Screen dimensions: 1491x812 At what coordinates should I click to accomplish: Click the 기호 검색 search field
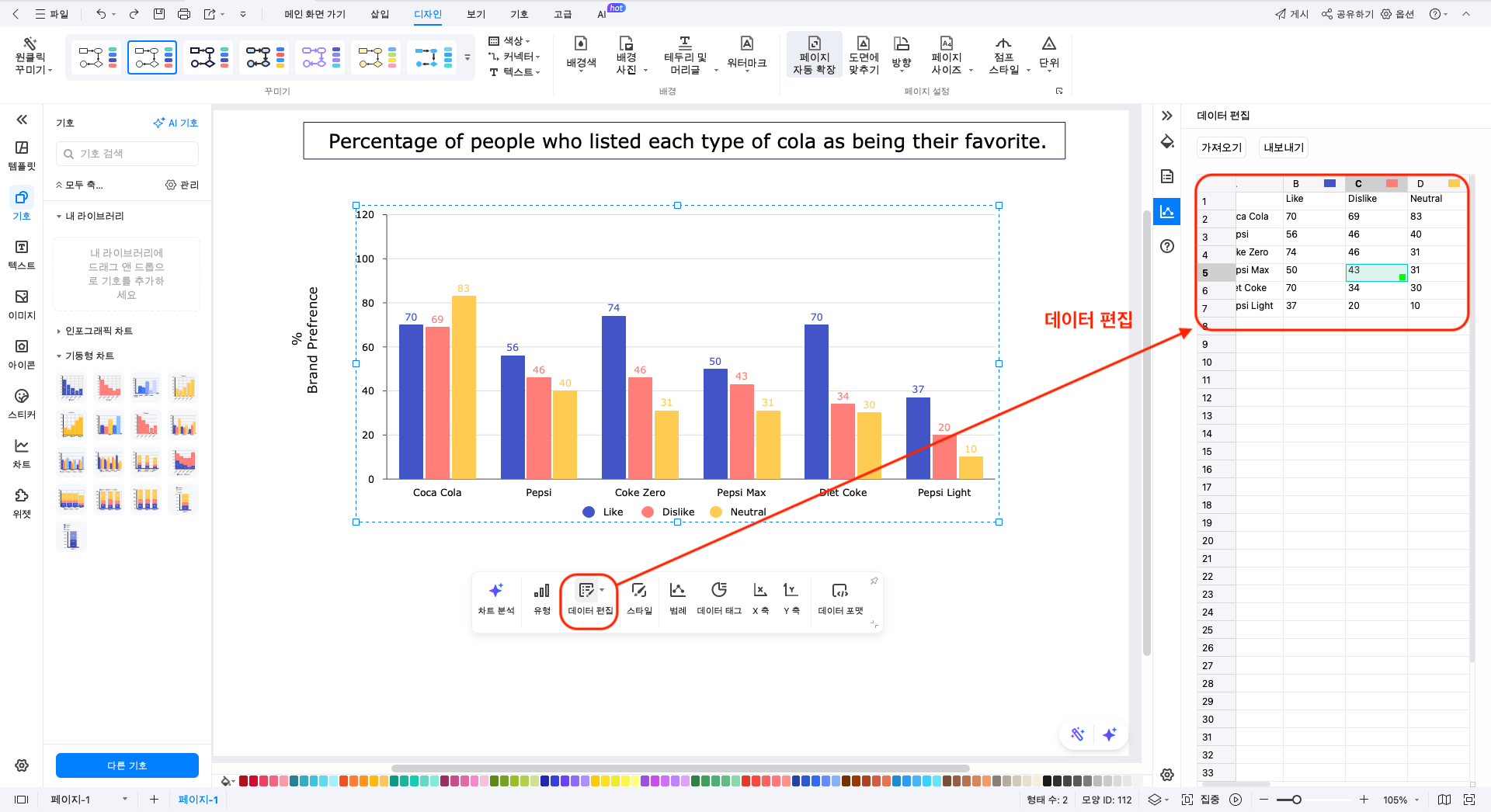(127, 154)
